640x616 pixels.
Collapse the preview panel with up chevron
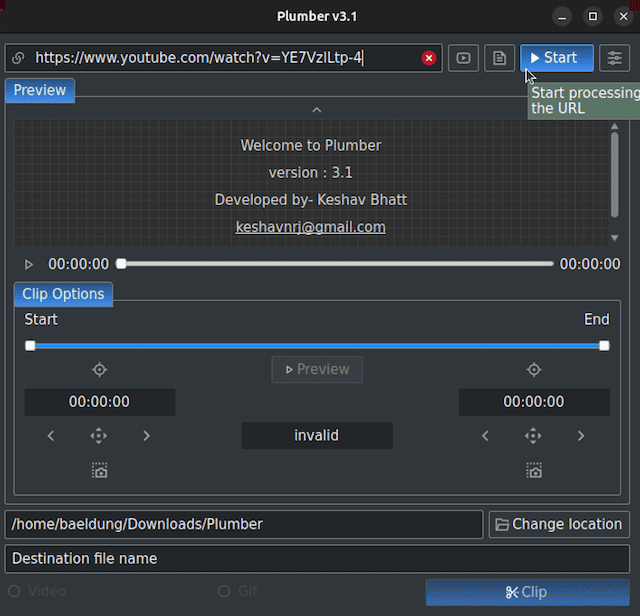tap(316, 110)
